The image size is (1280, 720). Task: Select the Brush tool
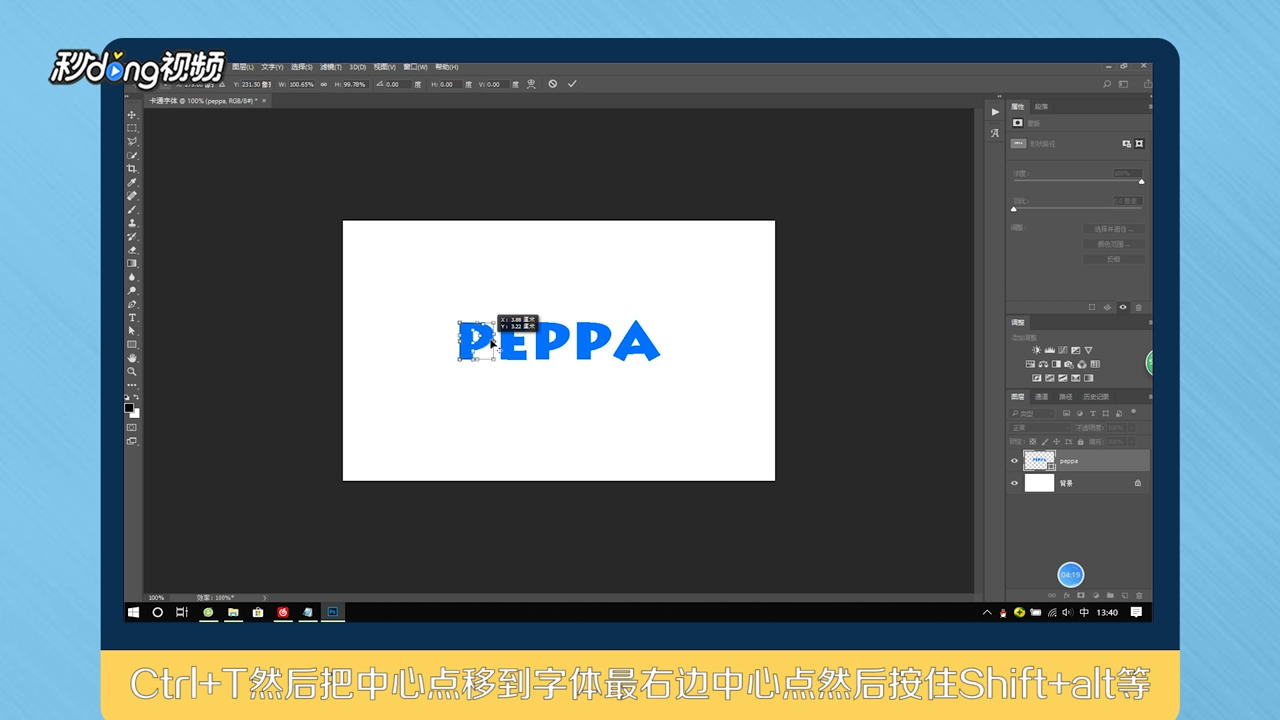click(x=132, y=209)
